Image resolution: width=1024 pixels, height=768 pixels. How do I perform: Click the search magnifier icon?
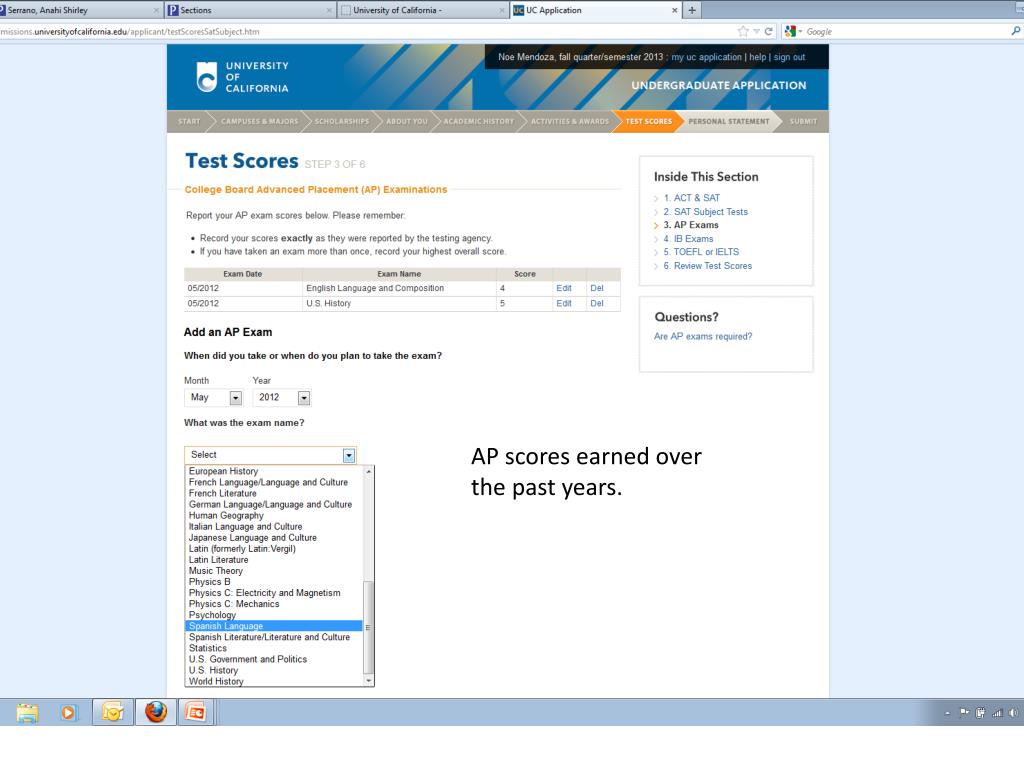pyautogui.click(x=1016, y=31)
